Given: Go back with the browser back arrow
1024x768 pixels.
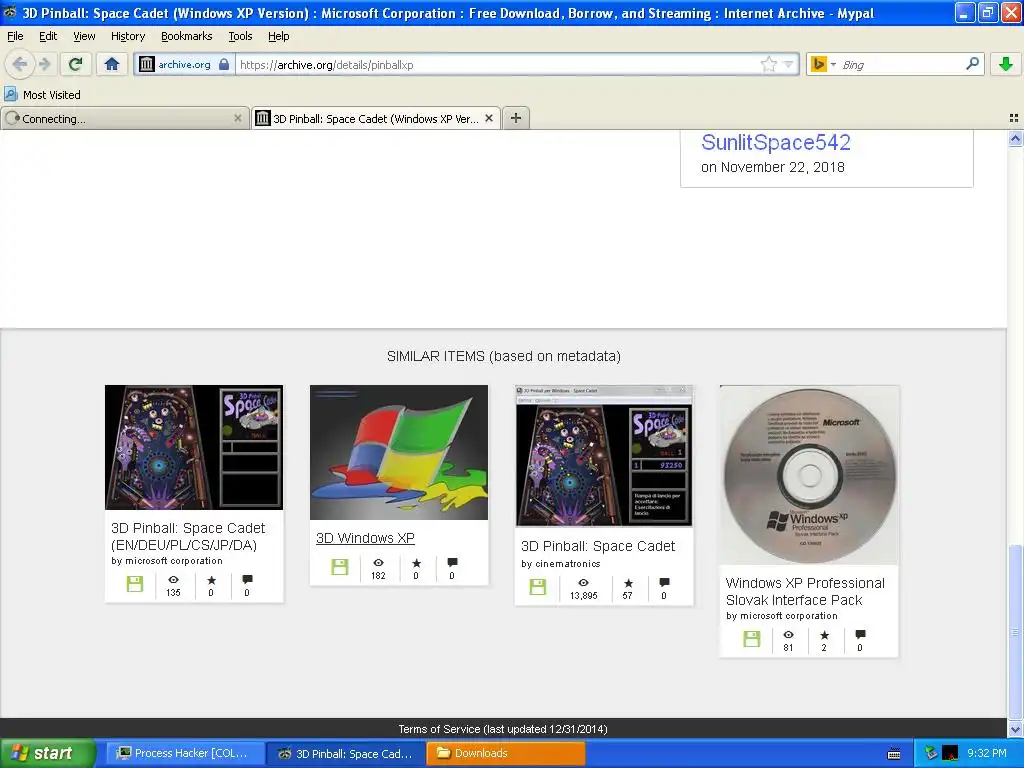Looking at the screenshot, I should 19,64.
